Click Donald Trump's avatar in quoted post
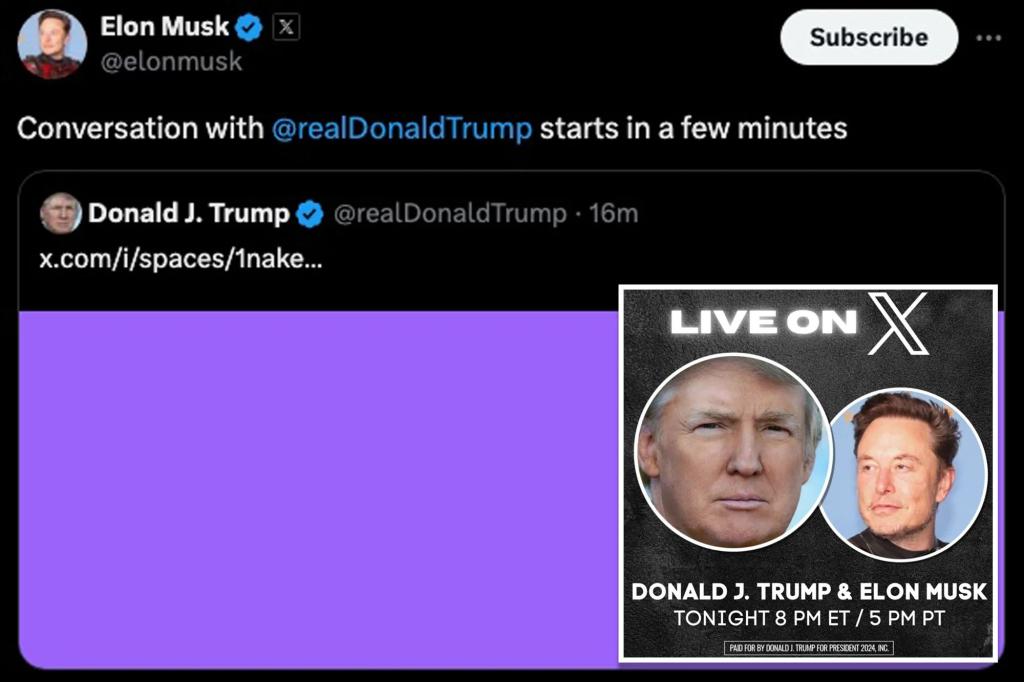The width and height of the screenshot is (1024, 682). [x=63, y=212]
